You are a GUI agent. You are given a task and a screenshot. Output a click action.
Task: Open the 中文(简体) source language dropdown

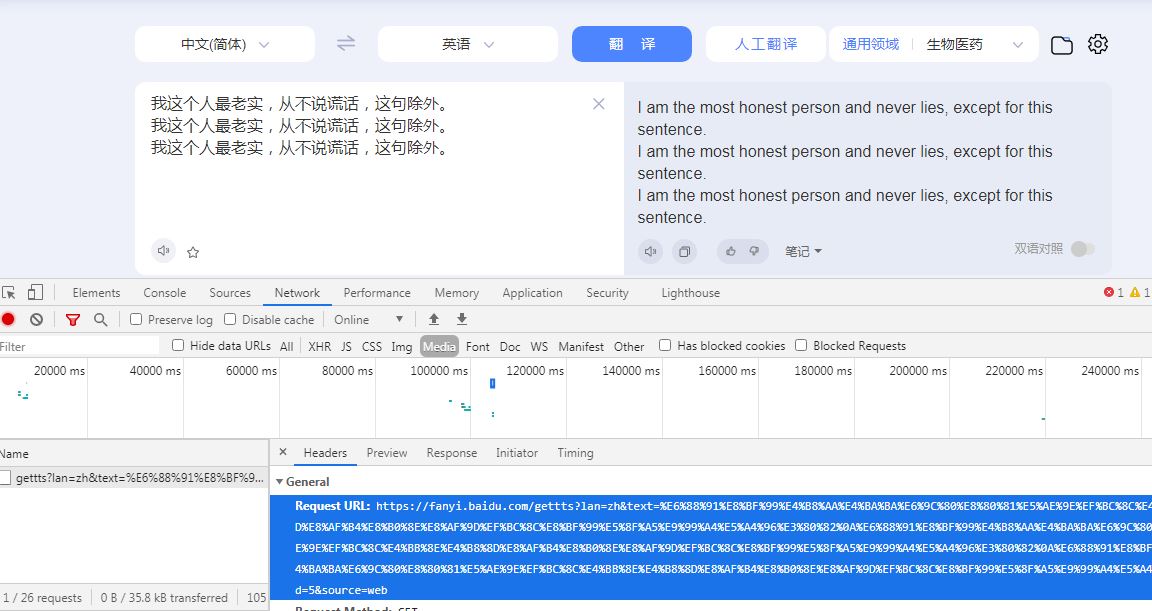pyautogui.click(x=225, y=44)
